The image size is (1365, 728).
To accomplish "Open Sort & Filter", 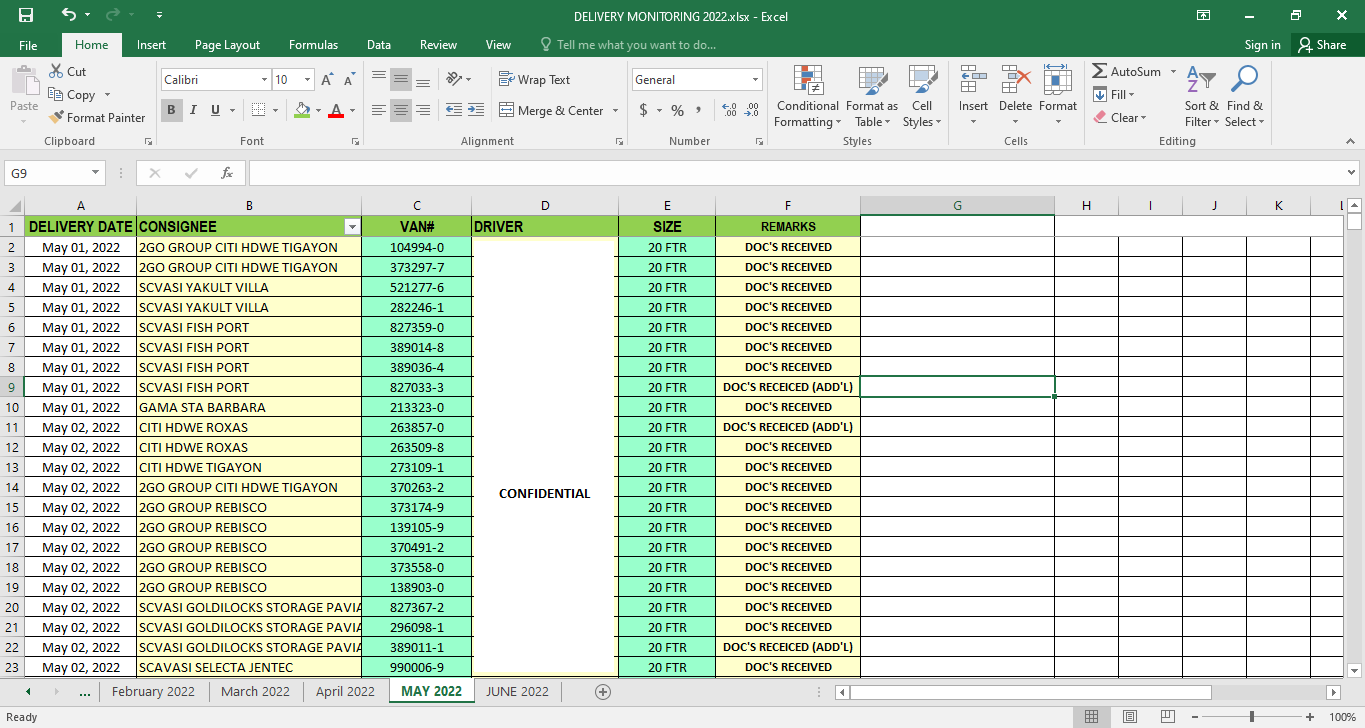I will [x=1201, y=96].
